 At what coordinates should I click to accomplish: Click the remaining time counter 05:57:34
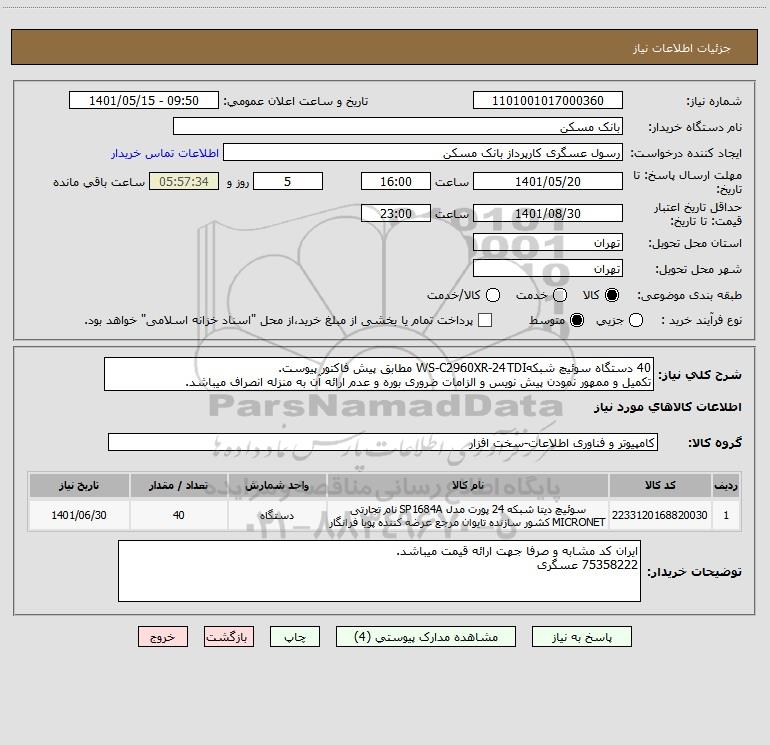[184, 181]
